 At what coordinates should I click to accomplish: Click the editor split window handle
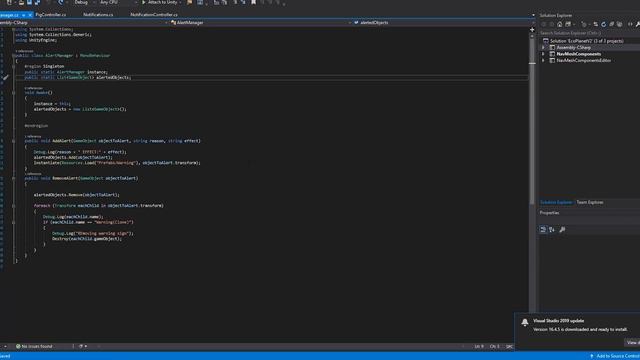(x=532, y=29)
